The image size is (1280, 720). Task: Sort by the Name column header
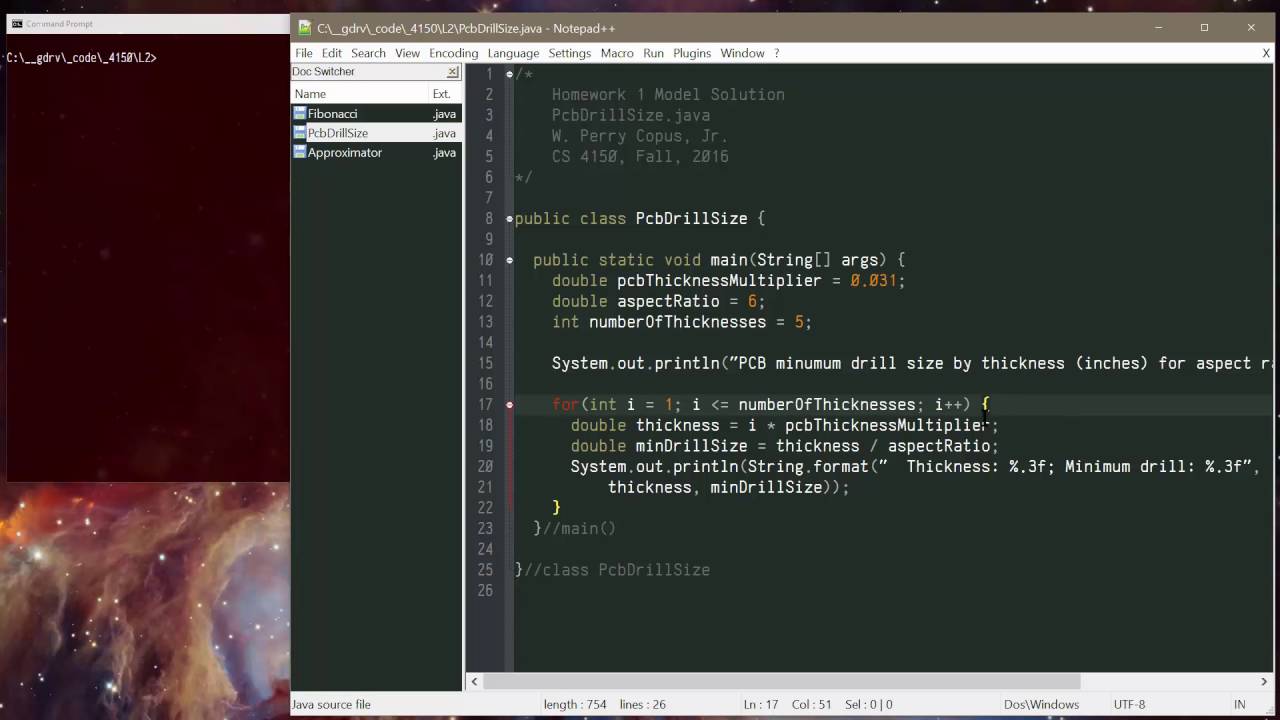tap(359, 94)
